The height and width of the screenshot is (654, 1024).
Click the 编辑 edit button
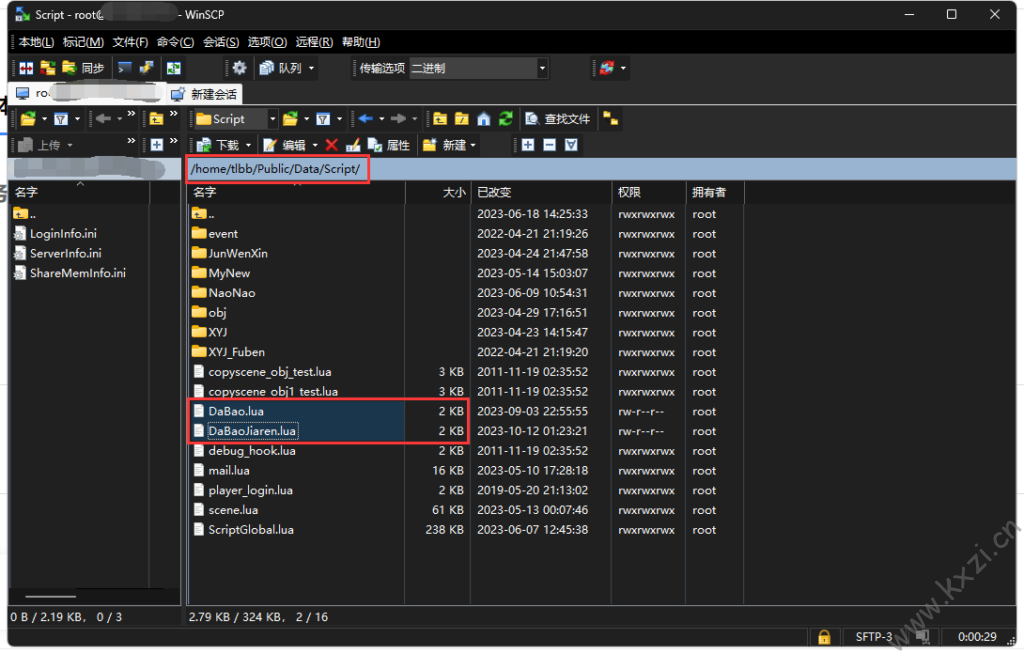coord(284,145)
